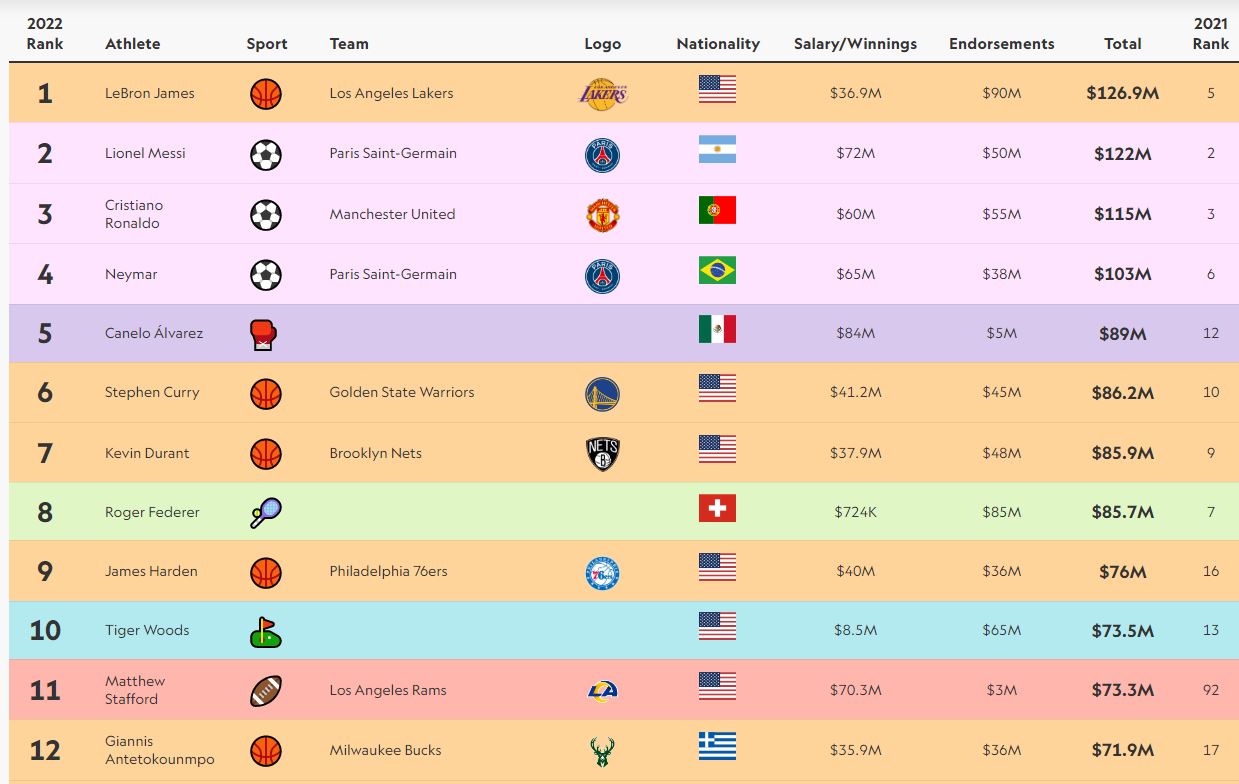Select the Paris Saint-Germain team in Neymar's row
Screen dimensions: 1239x784
tap(393, 274)
